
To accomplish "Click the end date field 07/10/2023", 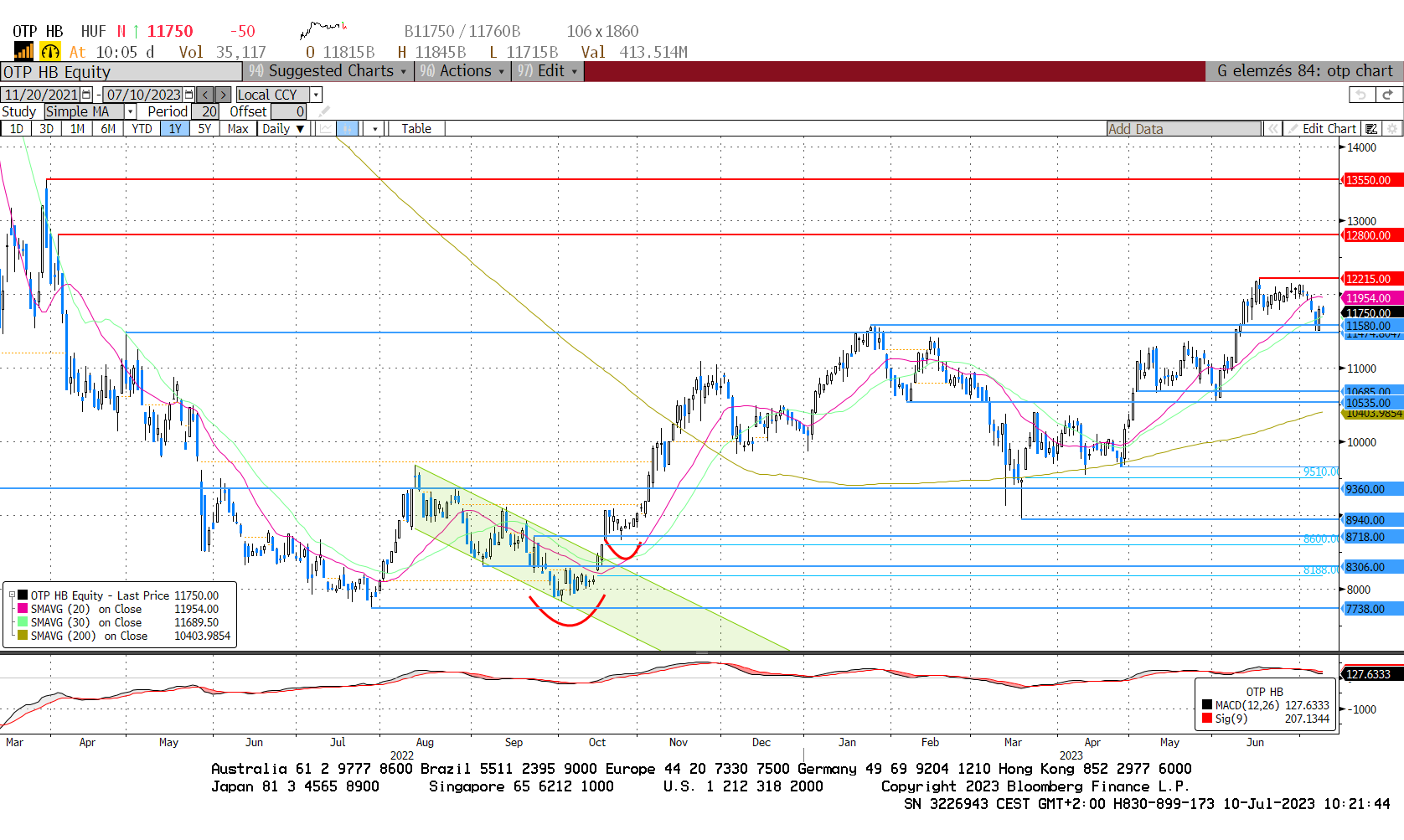I will (144, 95).
